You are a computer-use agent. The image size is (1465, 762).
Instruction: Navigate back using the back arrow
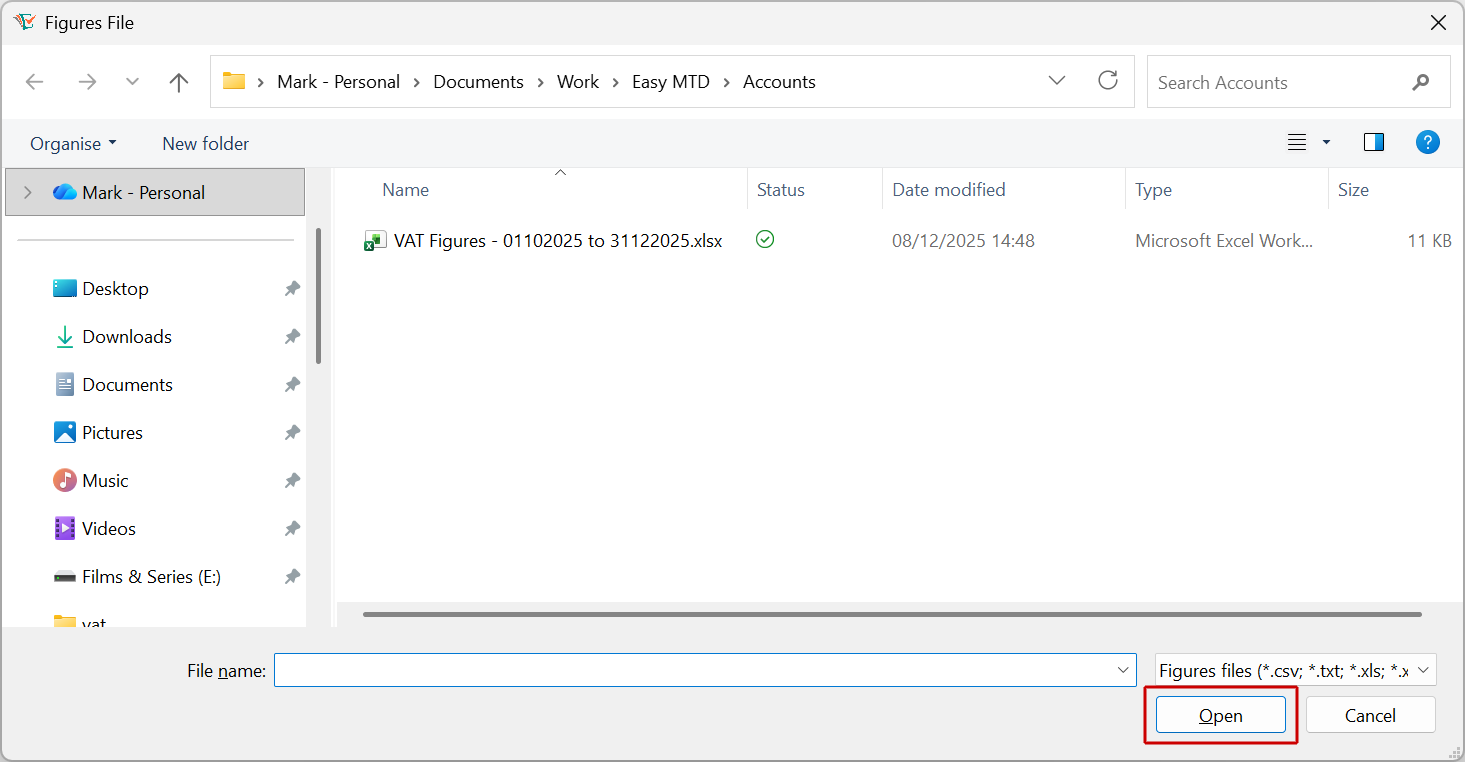click(35, 81)
